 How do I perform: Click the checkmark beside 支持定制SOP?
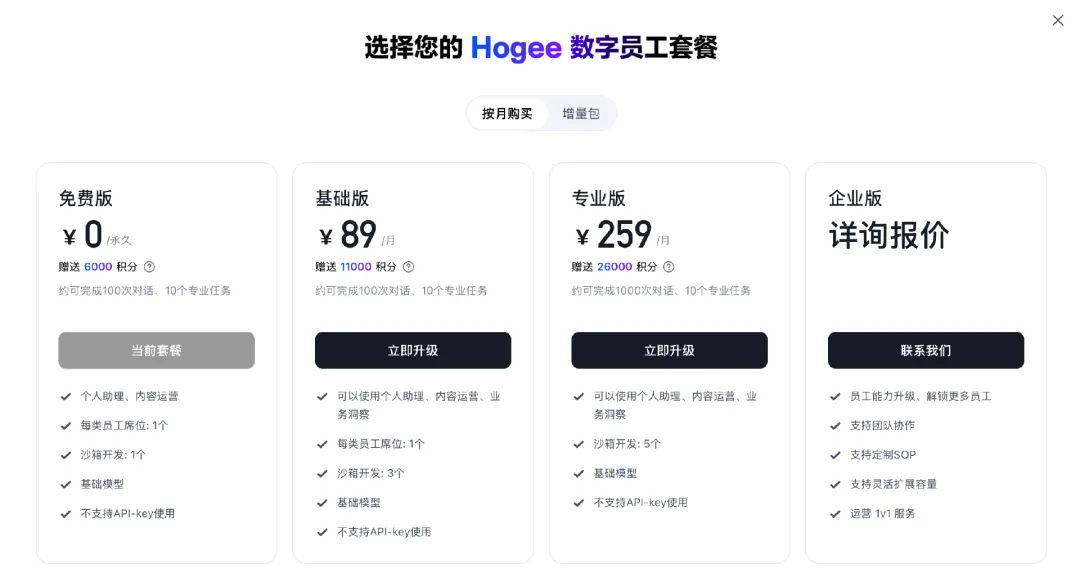pyautogui.click(x=834, y=454)
